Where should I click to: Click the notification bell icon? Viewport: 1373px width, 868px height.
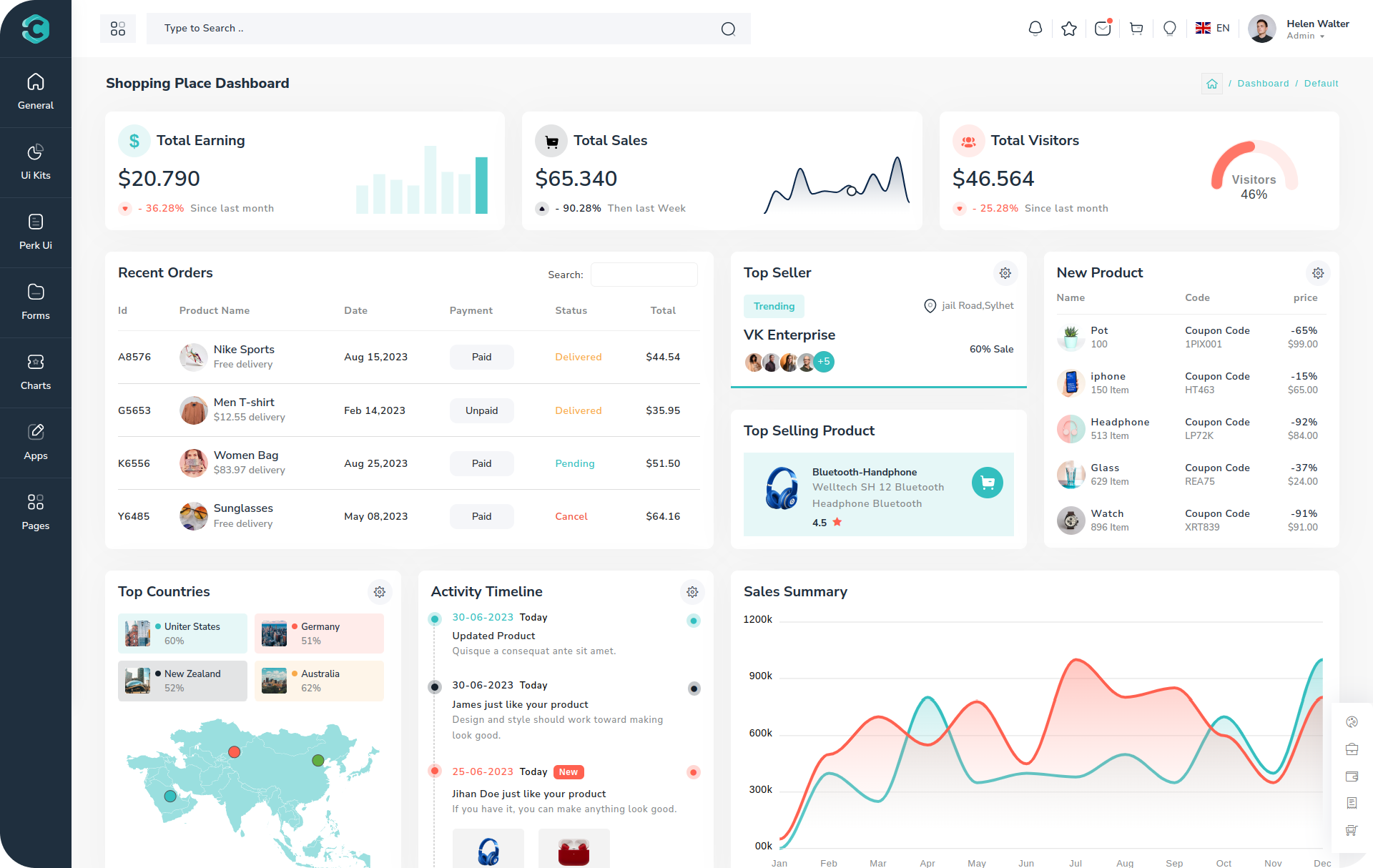coord(1035,29)
